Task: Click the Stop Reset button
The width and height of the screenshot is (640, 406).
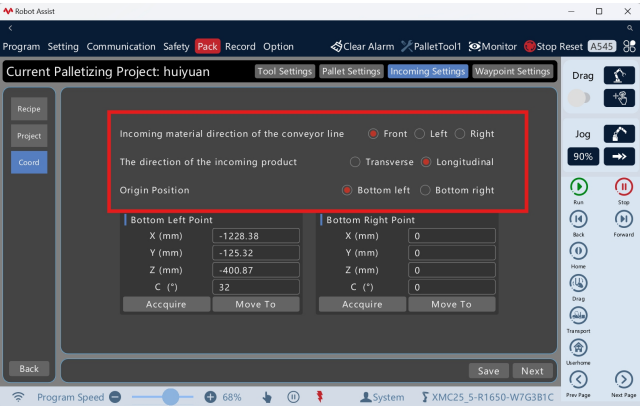Action: pos(553,47)
